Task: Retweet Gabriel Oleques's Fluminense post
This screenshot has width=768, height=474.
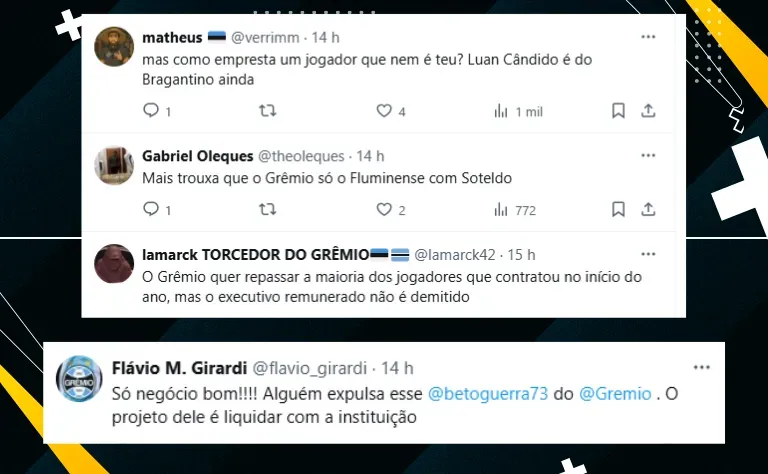Action: [267, 210]
